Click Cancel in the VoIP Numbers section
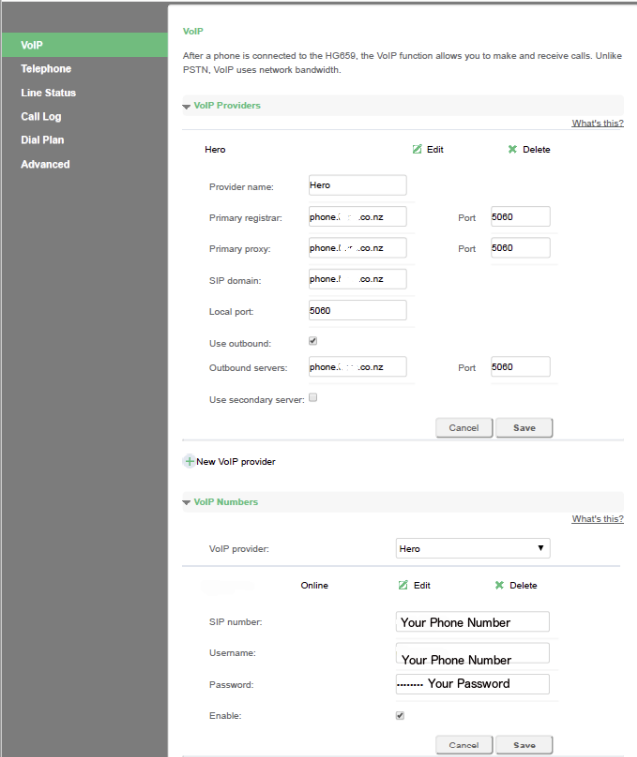The height and width of the screenshot is (757, 637). pos(464,745)
